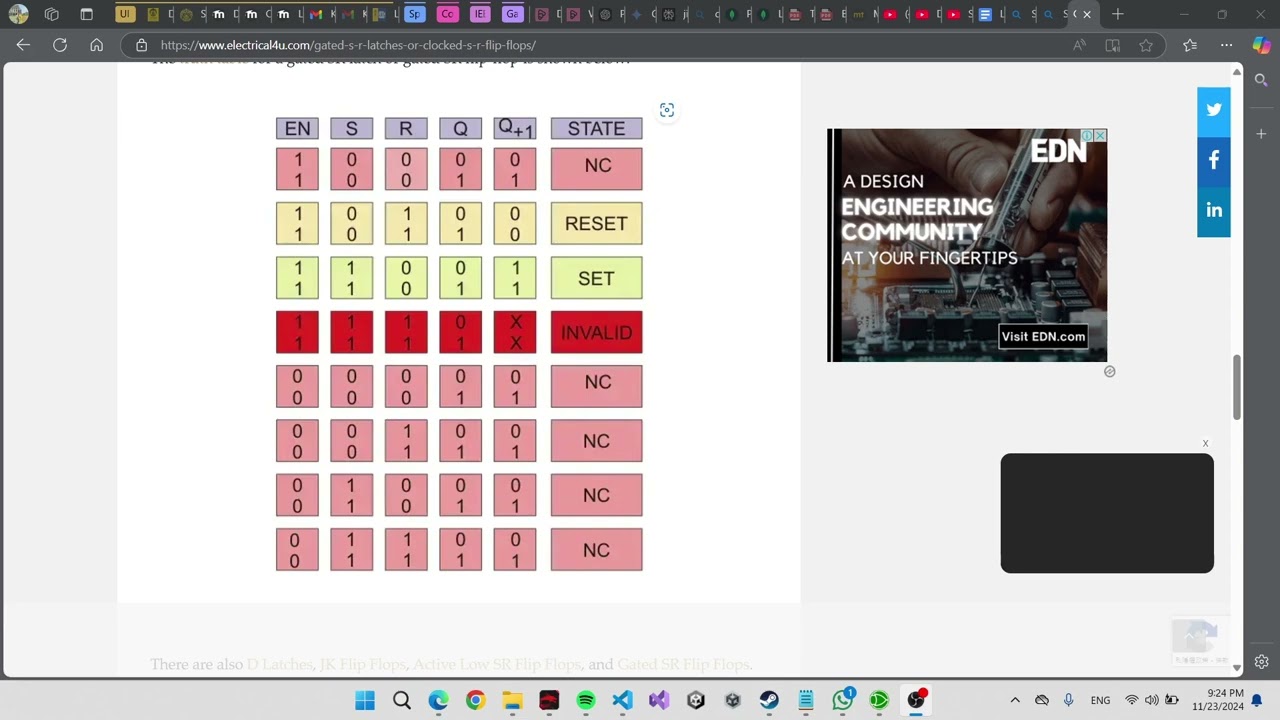Add a new item to the Edge sidebar
The width and height of the screenshot is (1280, 720).
1261,134
